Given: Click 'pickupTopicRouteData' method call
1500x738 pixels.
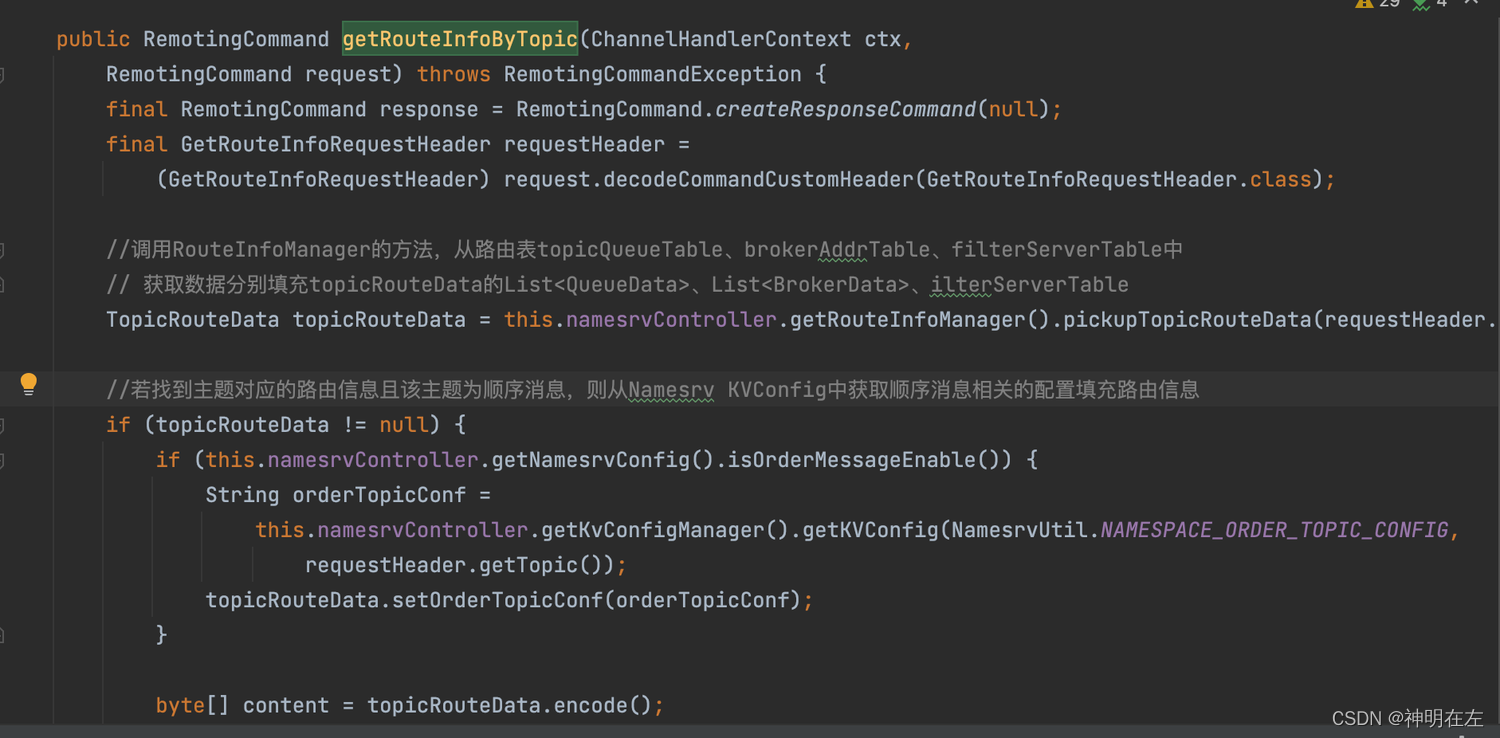Looking at the screenshot, I should coord(1187,320).
